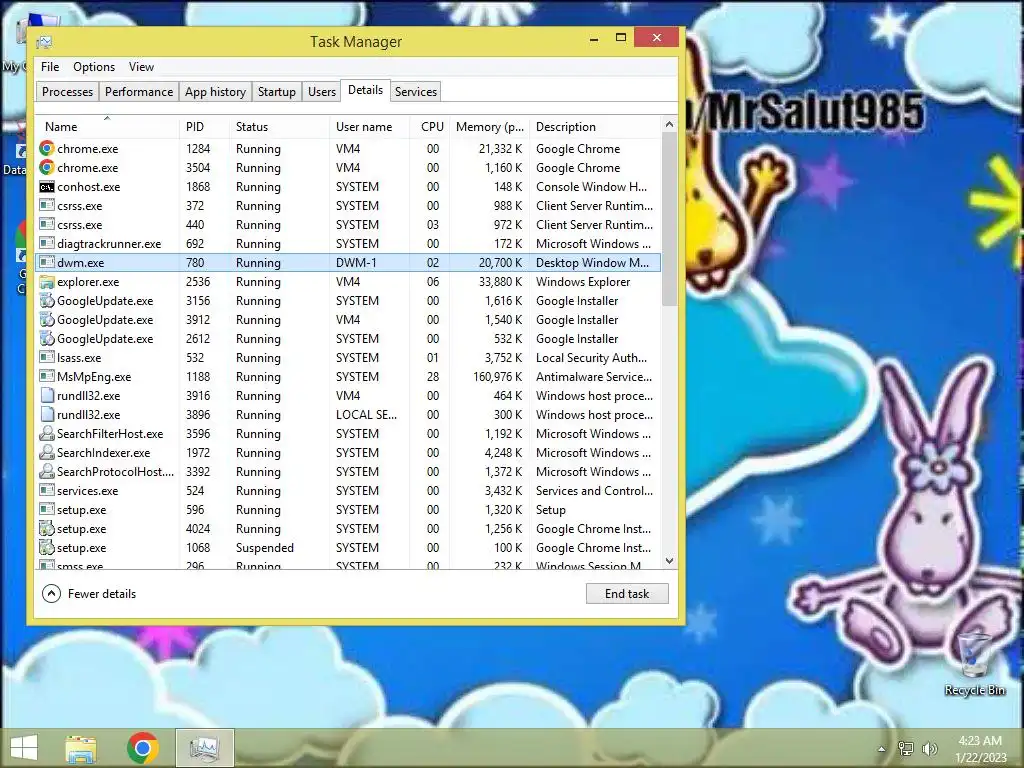Open the volume control in the system tray

[x=929, y=748]
